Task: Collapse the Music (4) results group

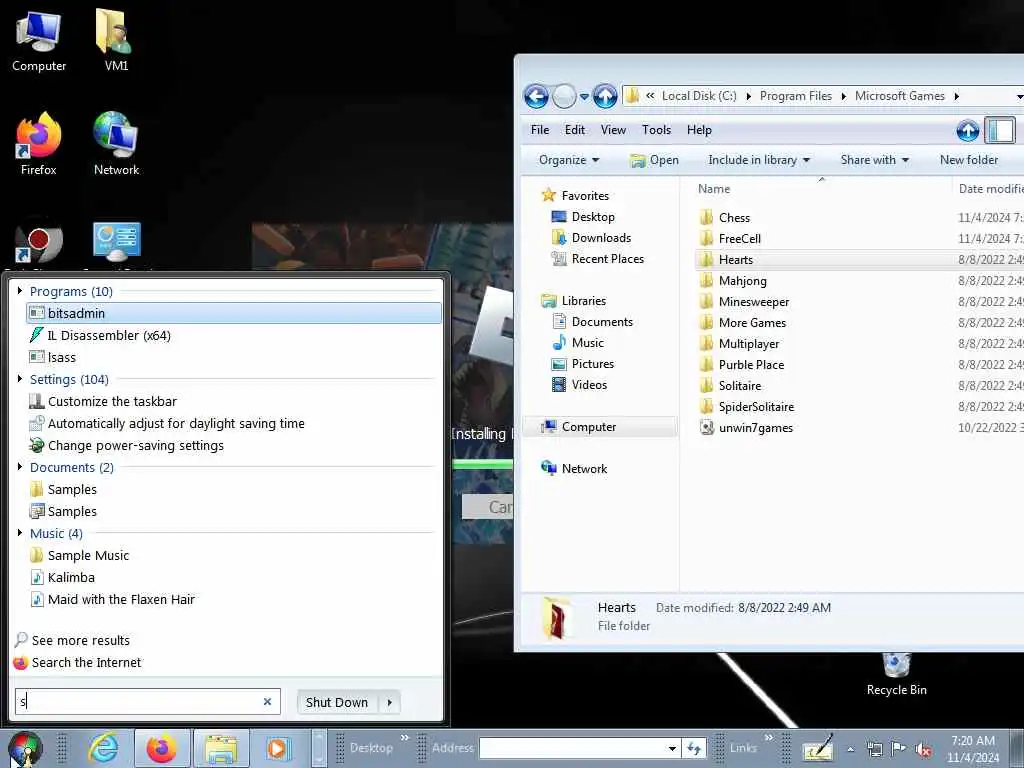Action: point(20,533)
